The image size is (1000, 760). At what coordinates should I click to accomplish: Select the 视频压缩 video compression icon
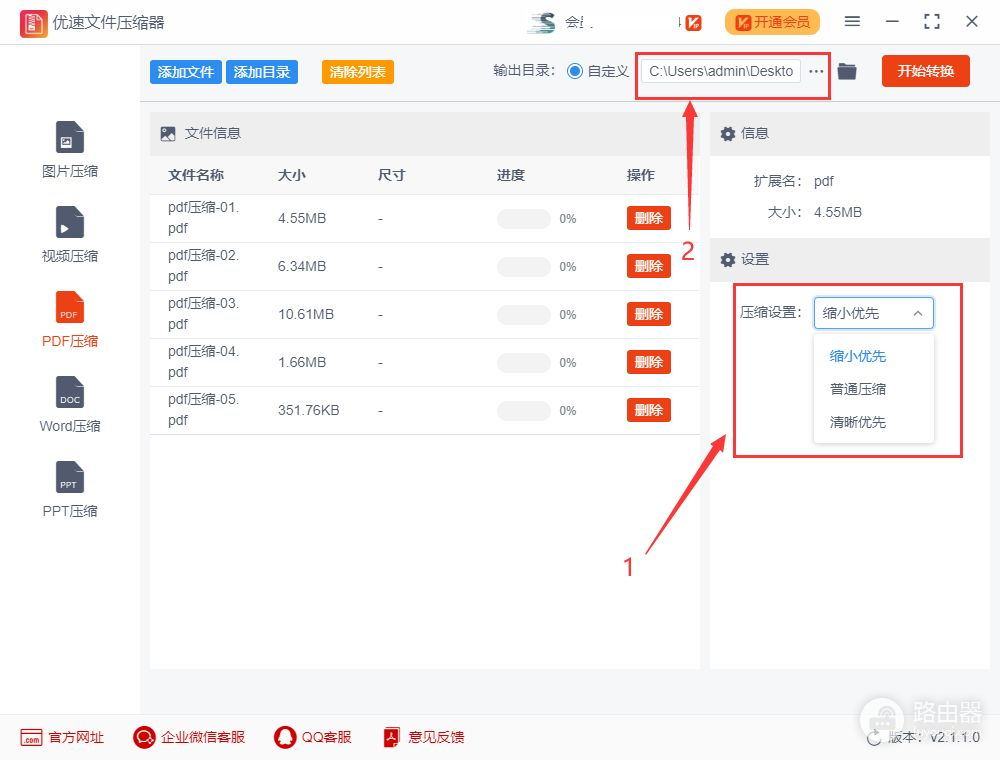(70, 223)
